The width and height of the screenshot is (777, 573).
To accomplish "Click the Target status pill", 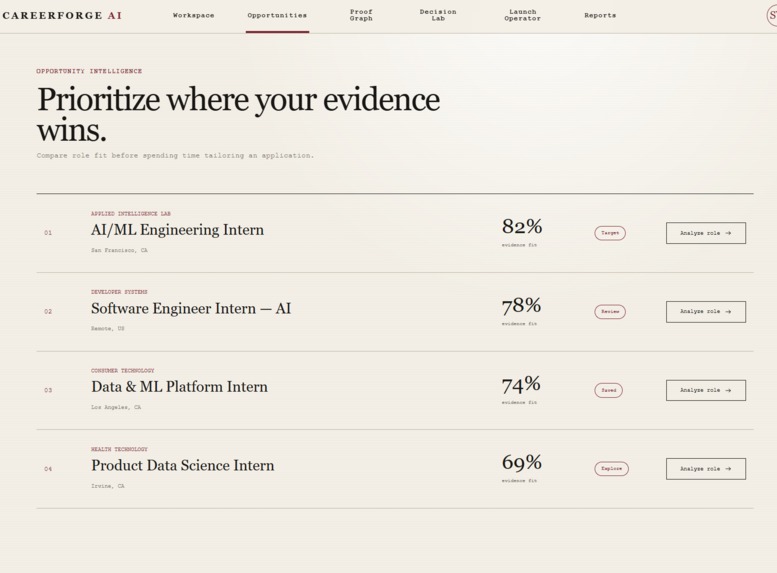I will [x=610, y=233].
